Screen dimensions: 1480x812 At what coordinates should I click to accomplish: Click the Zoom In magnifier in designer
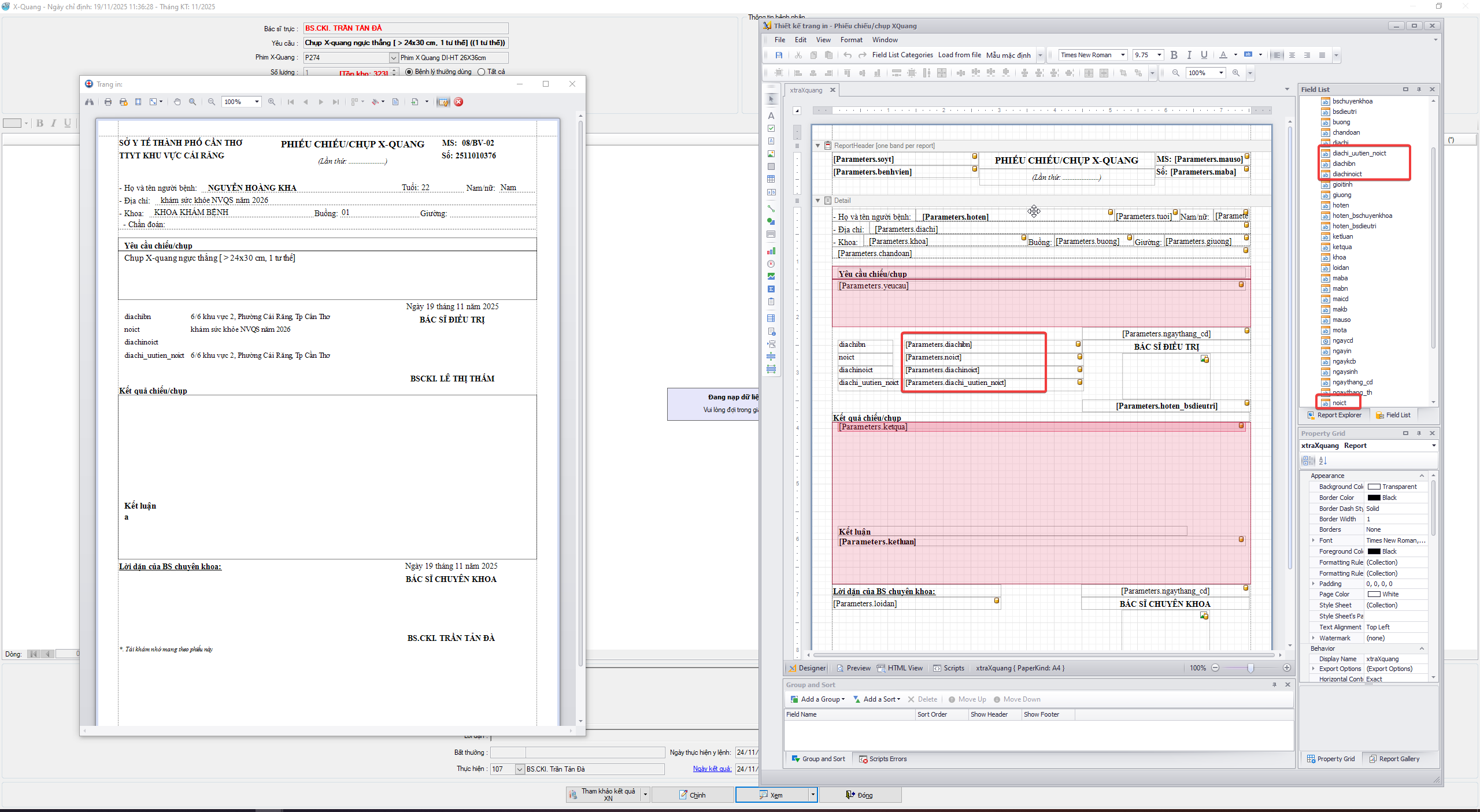click(x=1236, y=73)
